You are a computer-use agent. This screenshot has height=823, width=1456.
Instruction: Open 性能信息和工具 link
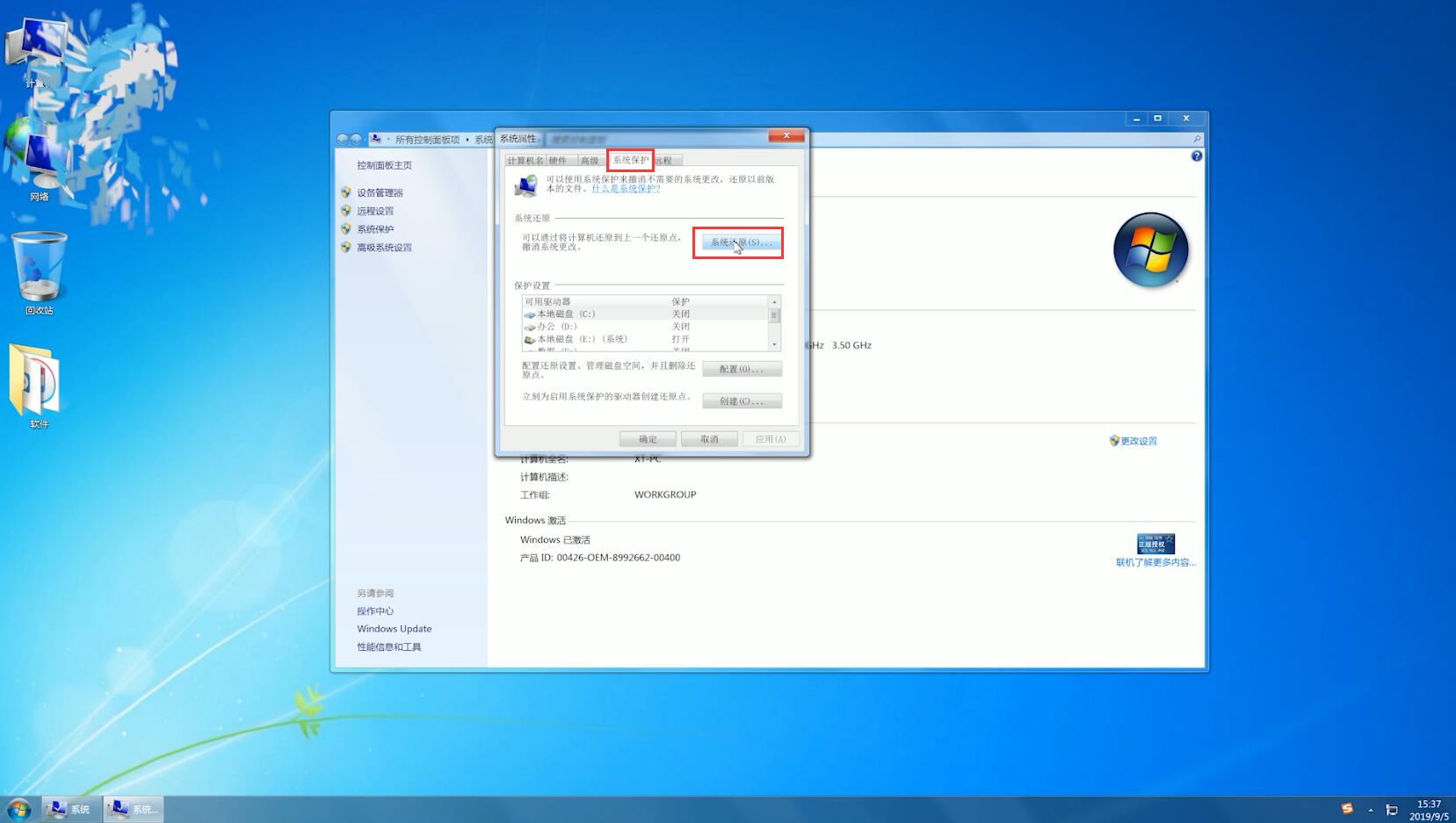tap(388, 647)
